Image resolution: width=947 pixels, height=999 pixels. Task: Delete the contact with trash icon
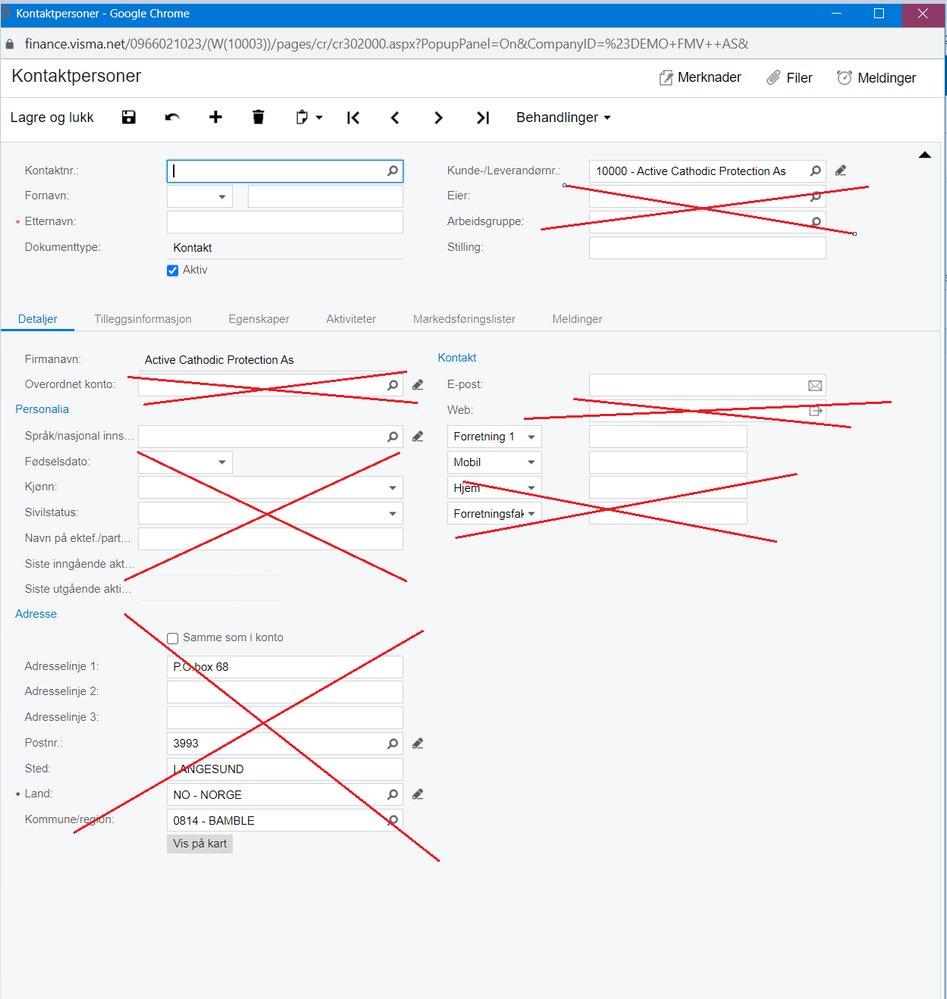258,117
